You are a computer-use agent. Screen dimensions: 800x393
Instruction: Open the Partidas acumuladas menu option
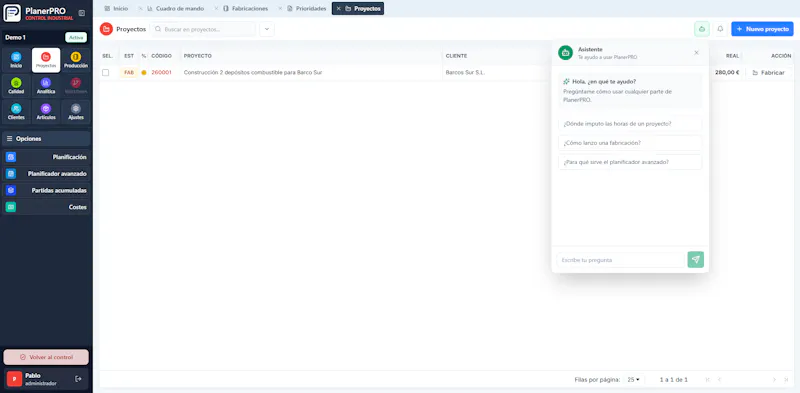pyautogui.click(x=46, y=190)
